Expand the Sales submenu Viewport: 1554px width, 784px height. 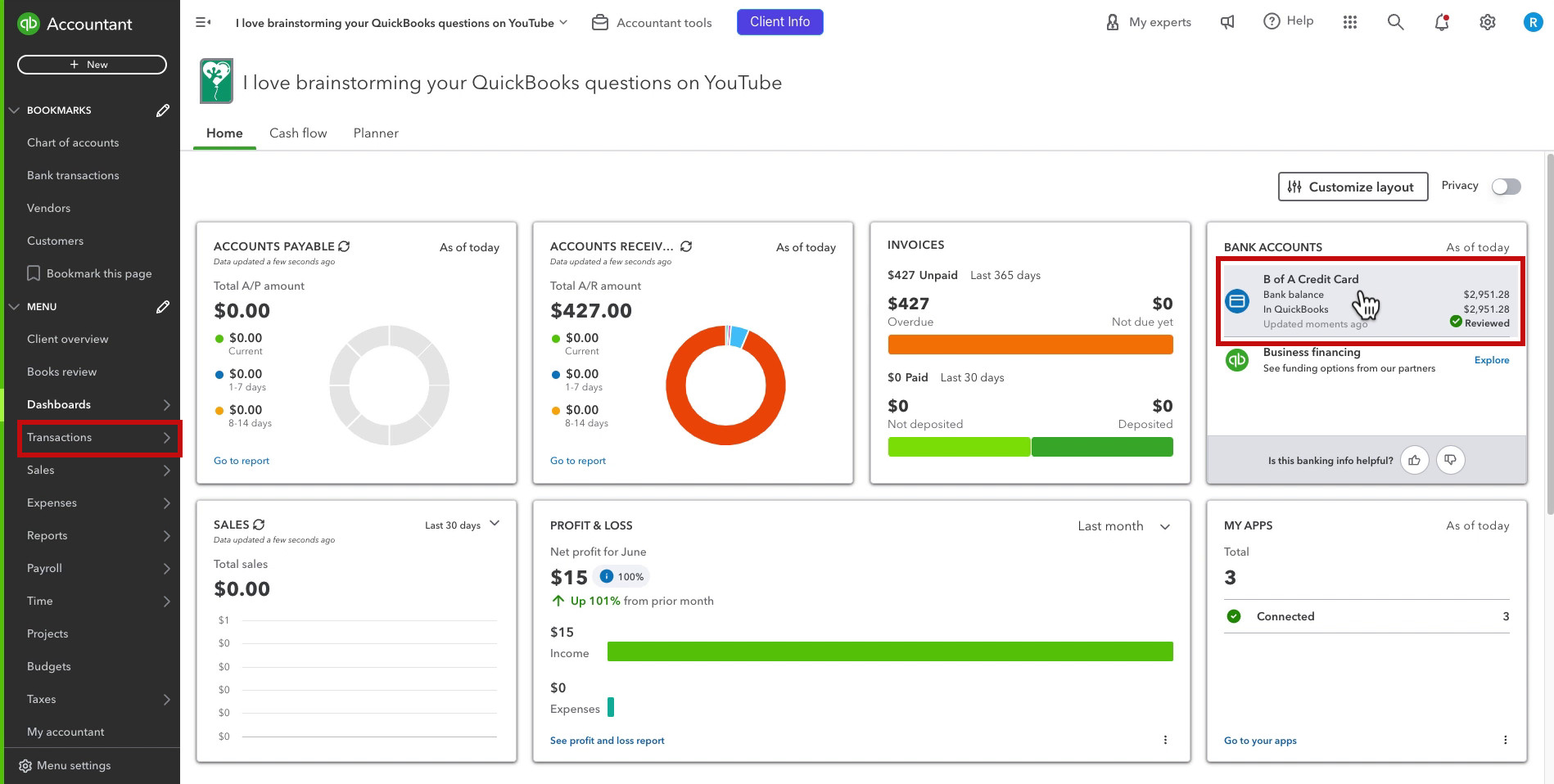tap(166, 471)
